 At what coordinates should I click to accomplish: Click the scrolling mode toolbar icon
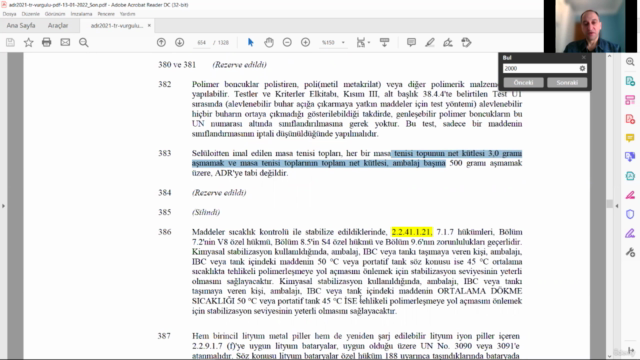pos(384,42)
